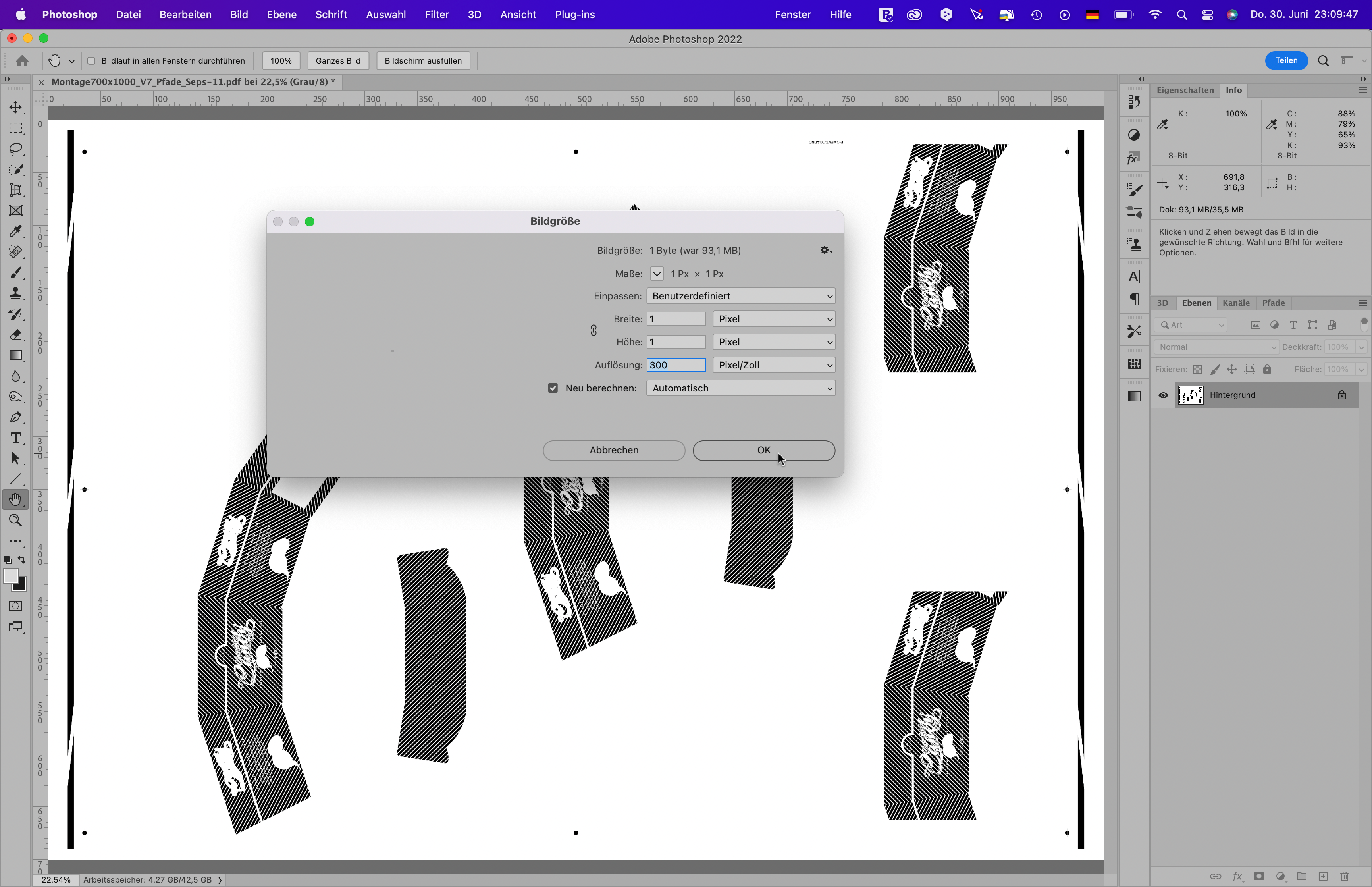The width and height of the screenshot is (1372, 887).
Task: Click the Breite input field
Action: pyautogui.click(x=675, y=319)
